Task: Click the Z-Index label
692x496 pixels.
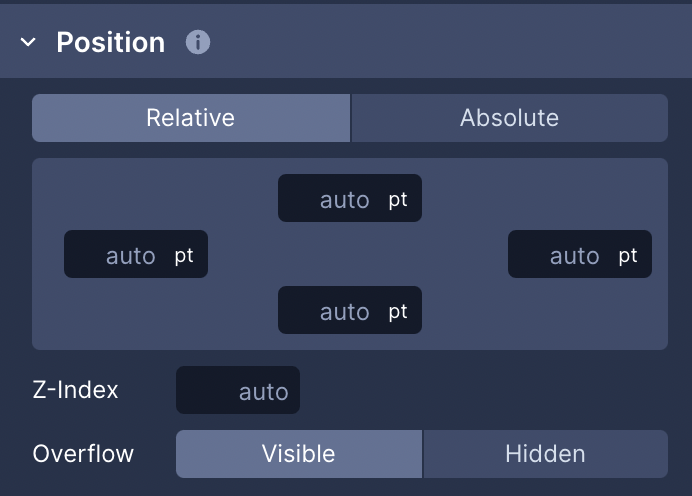Action: [x=75, y=390]
